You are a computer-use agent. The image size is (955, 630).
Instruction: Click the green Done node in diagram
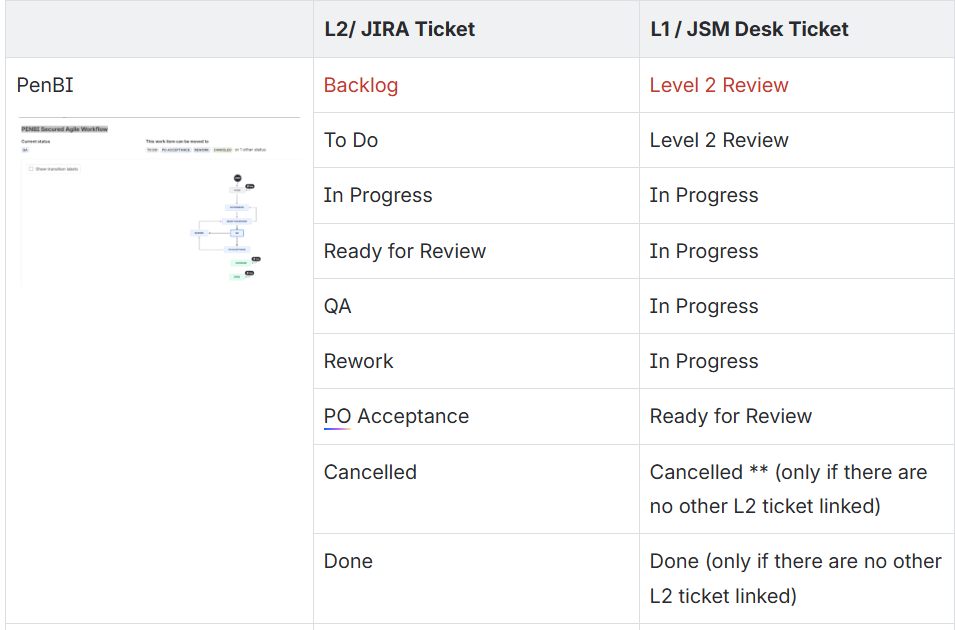tap(237, 277)
